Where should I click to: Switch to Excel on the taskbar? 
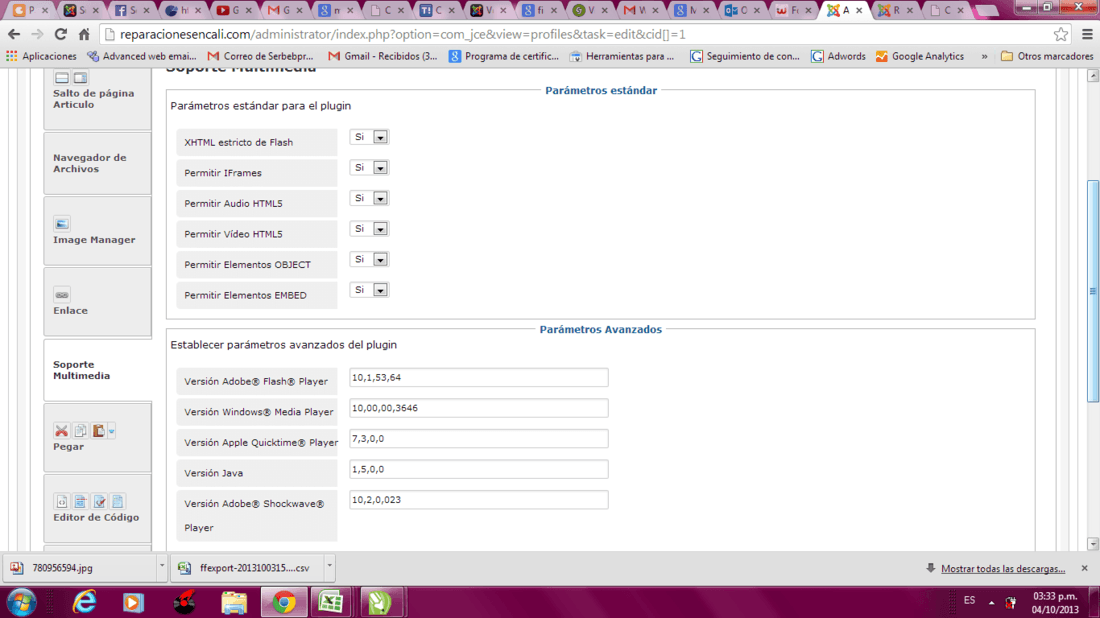(x=331, y=602)
